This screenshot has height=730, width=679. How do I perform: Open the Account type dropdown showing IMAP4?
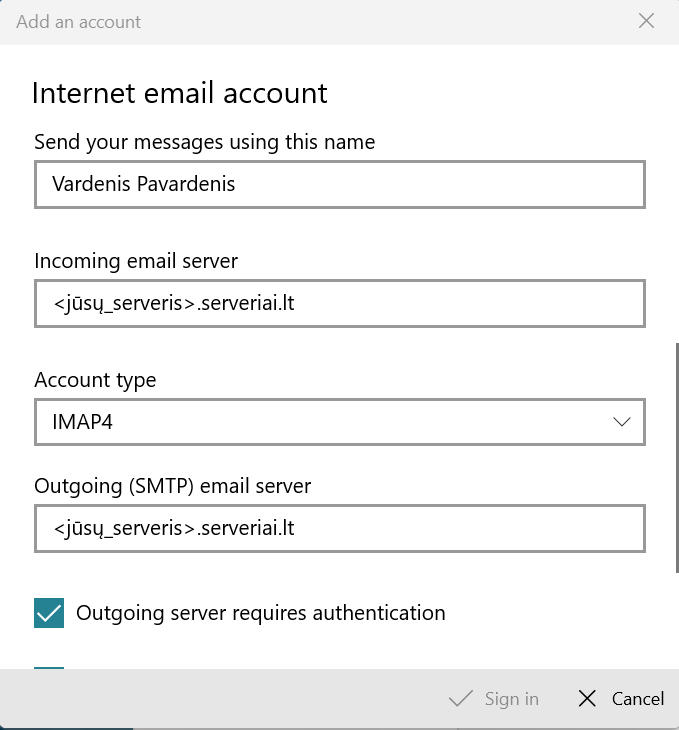[x=338, y=422]
